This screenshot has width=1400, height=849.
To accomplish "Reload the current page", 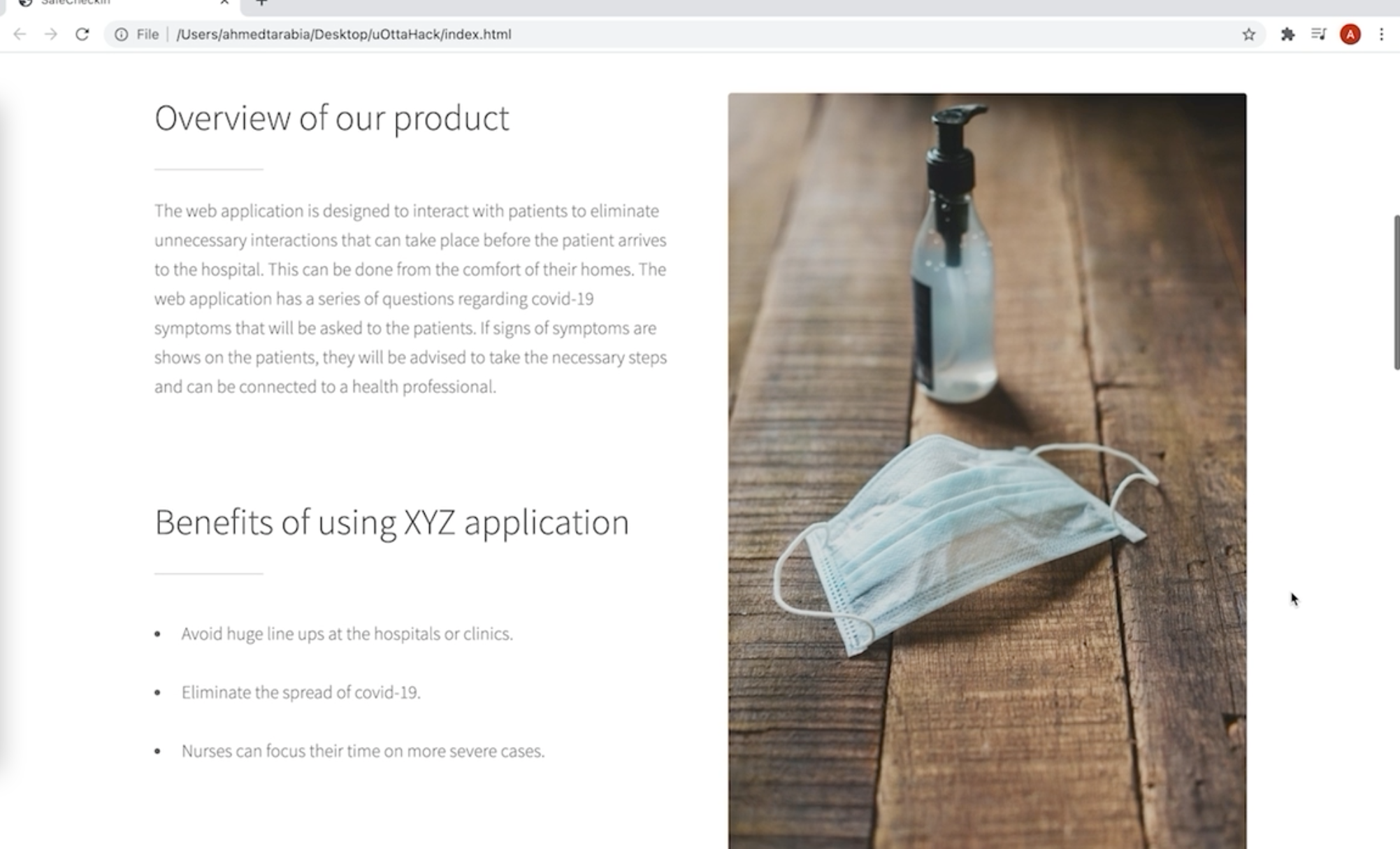I will 82,34.
